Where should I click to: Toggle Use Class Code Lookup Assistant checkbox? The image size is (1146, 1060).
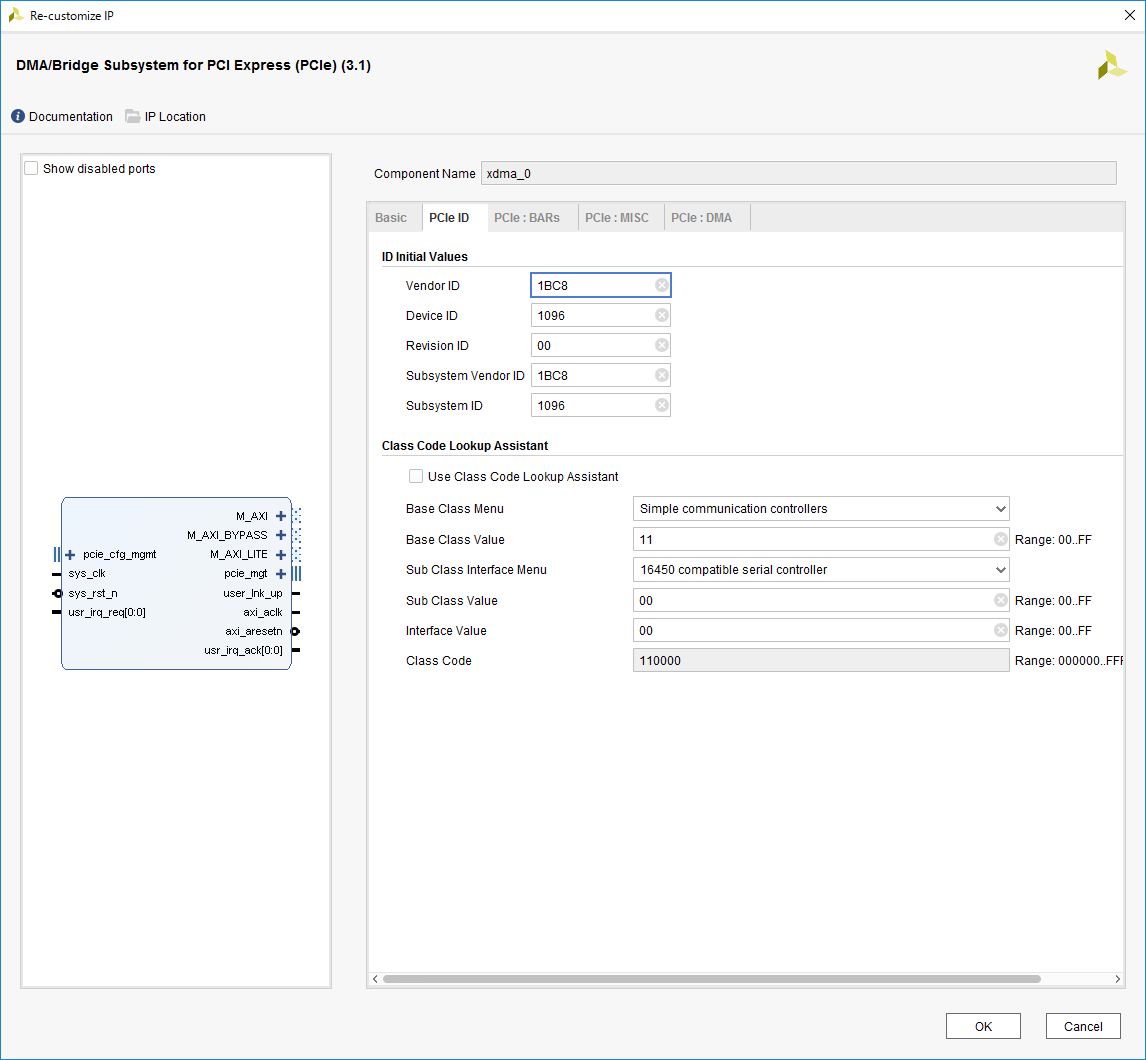click(x=416, y=477)
